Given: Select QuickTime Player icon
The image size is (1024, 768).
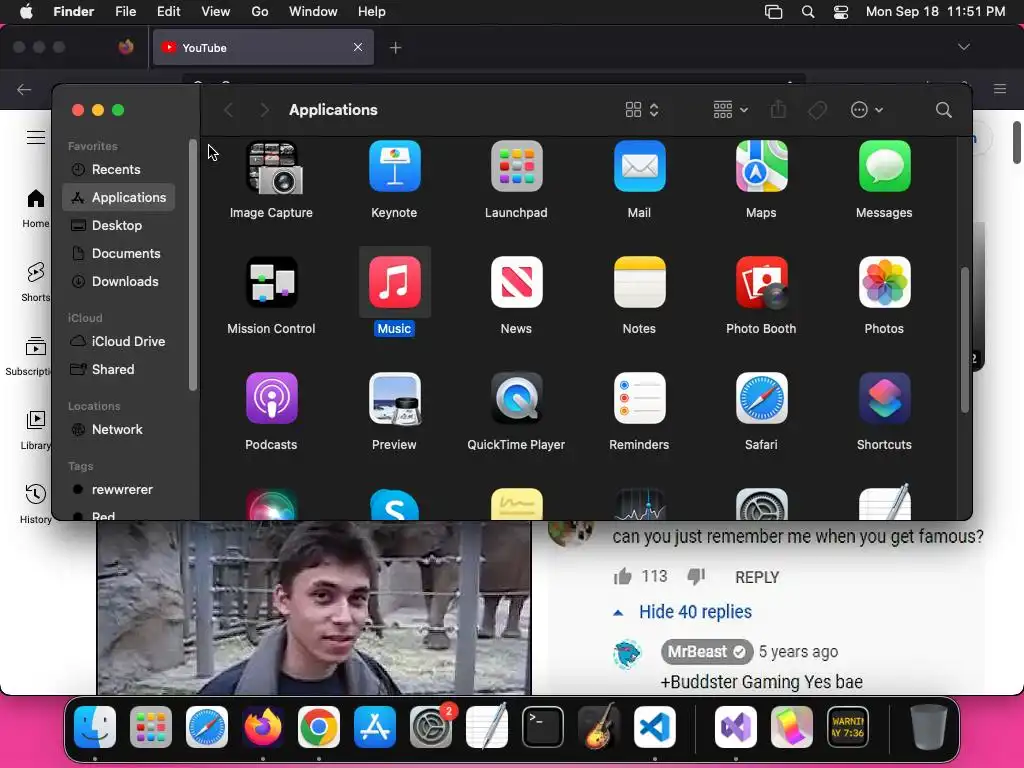Looking at the screenshot, I should [x=517, y=398].
